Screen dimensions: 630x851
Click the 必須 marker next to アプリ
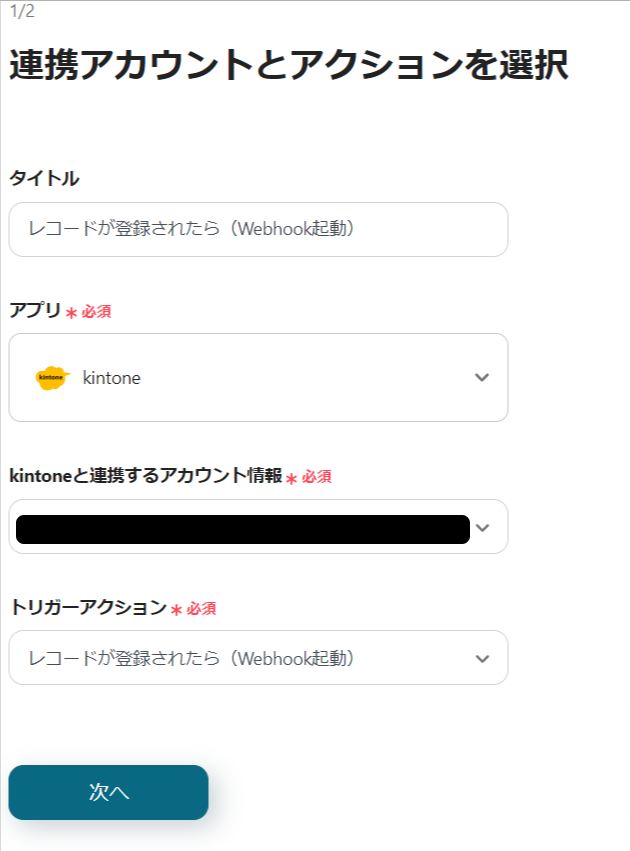coord(96,312)
